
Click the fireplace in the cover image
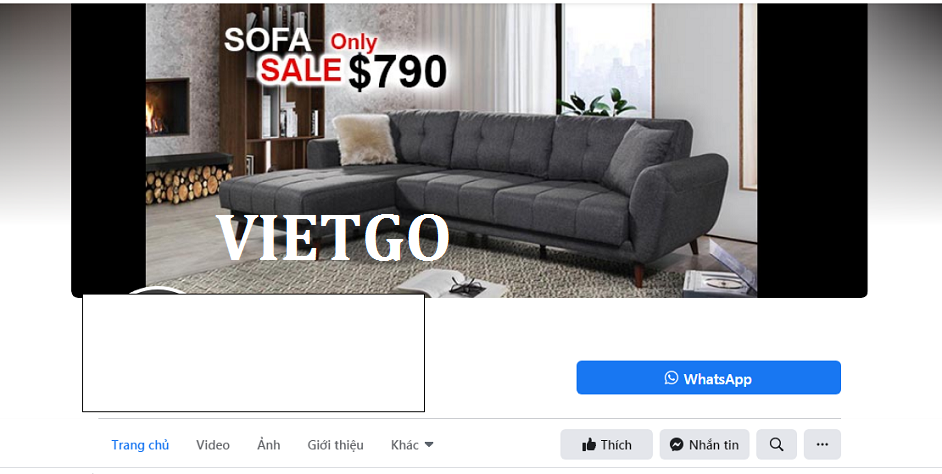167,107
